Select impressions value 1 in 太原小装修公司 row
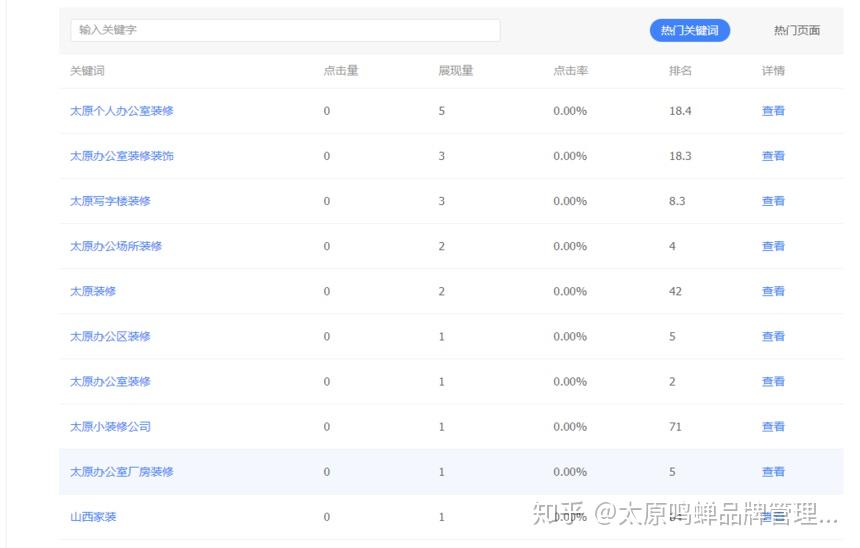This screenshot has width=860, height=548. (x=442, y=426)
